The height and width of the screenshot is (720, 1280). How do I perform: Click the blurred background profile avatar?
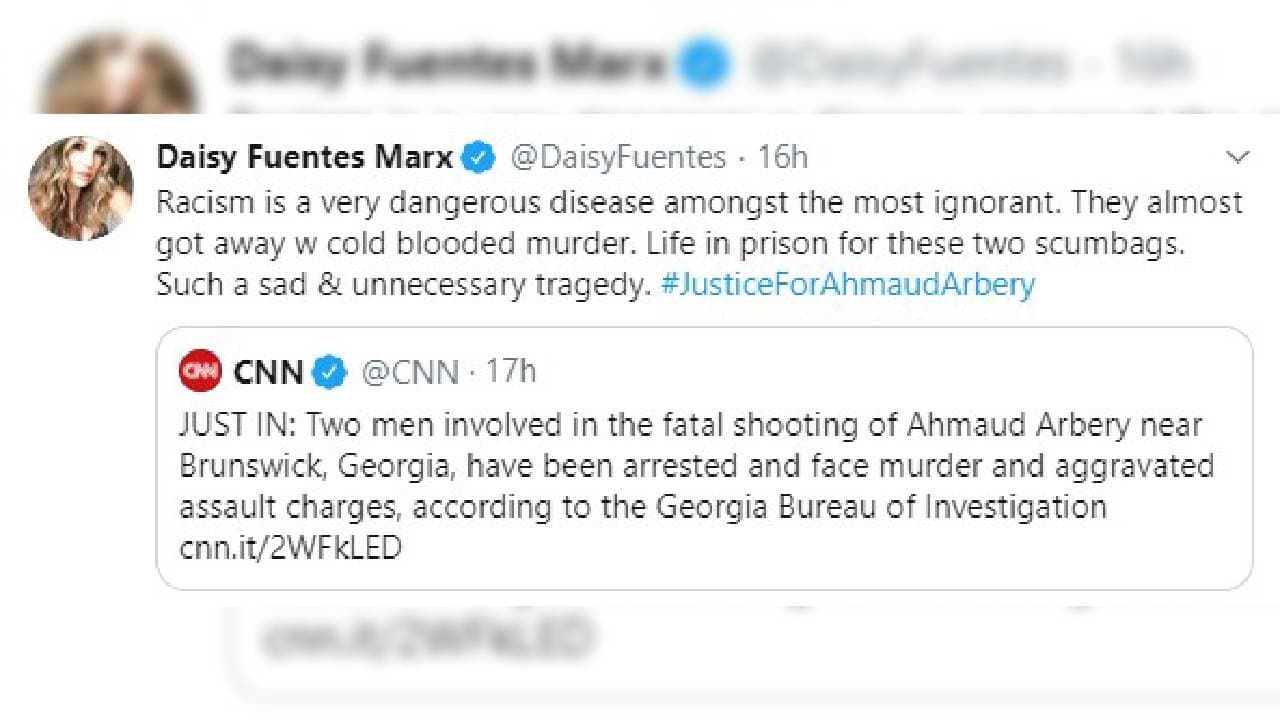tap(118, 80)
